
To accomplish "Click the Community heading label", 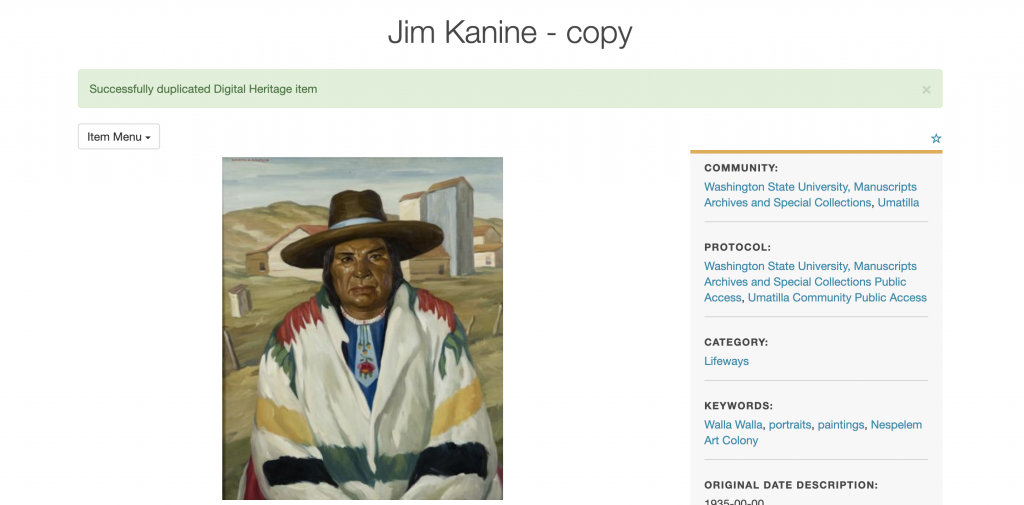I will [741, 168].
